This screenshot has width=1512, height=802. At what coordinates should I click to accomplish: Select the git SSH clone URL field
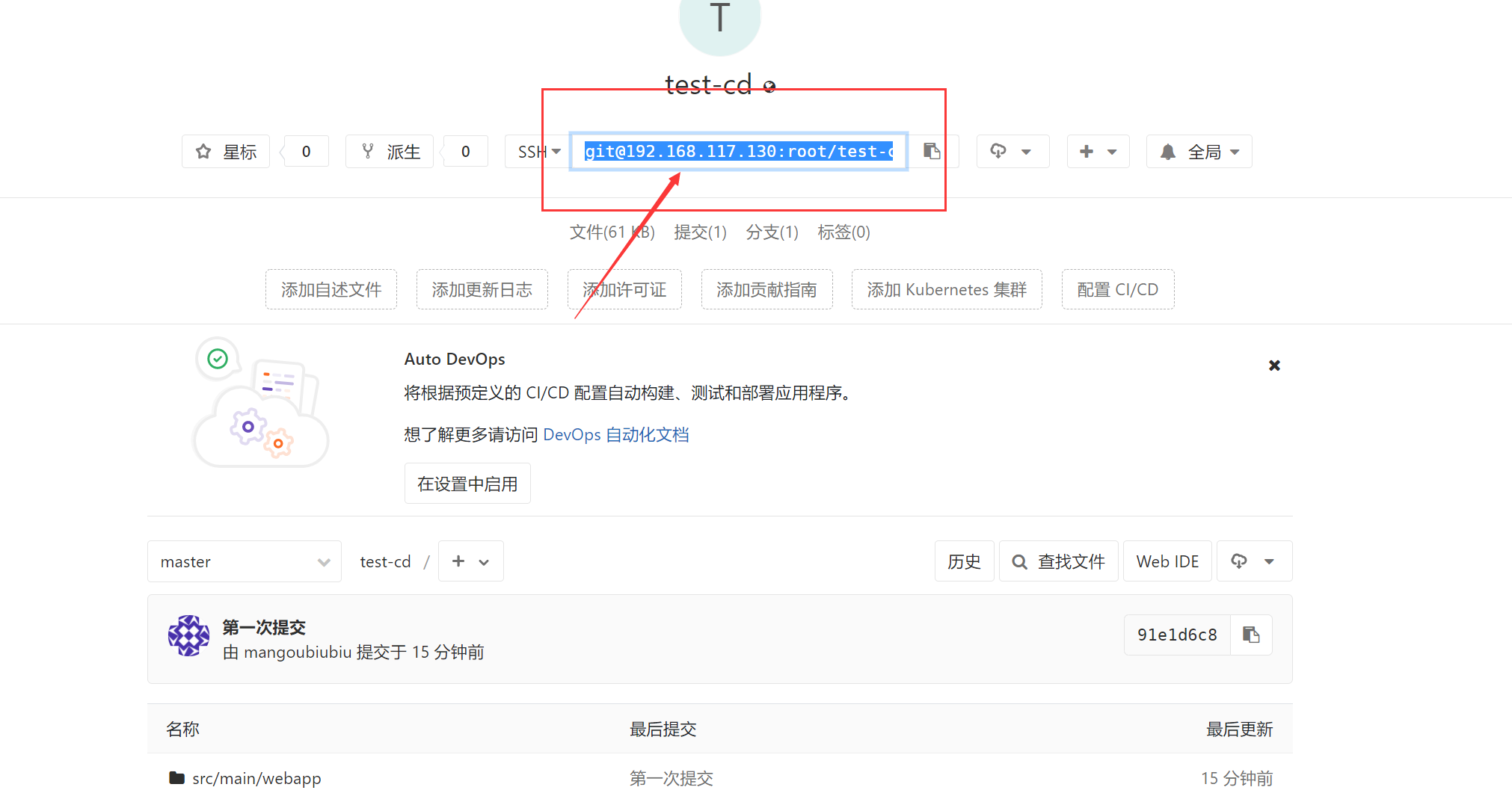coord(739,152)
